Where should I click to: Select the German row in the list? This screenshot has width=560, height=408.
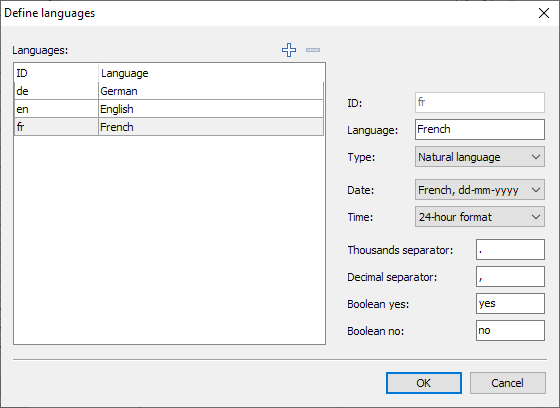coord(169,91)
